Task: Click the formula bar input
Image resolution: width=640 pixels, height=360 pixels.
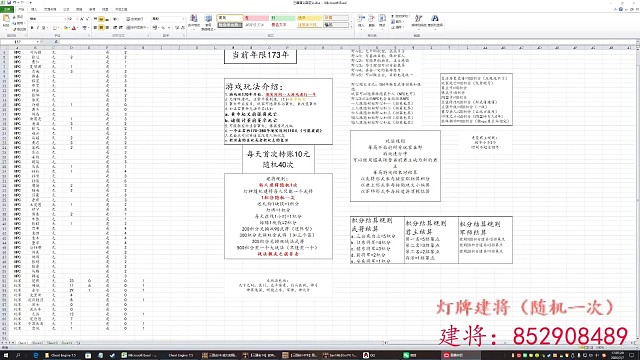Action: (347, 42)
